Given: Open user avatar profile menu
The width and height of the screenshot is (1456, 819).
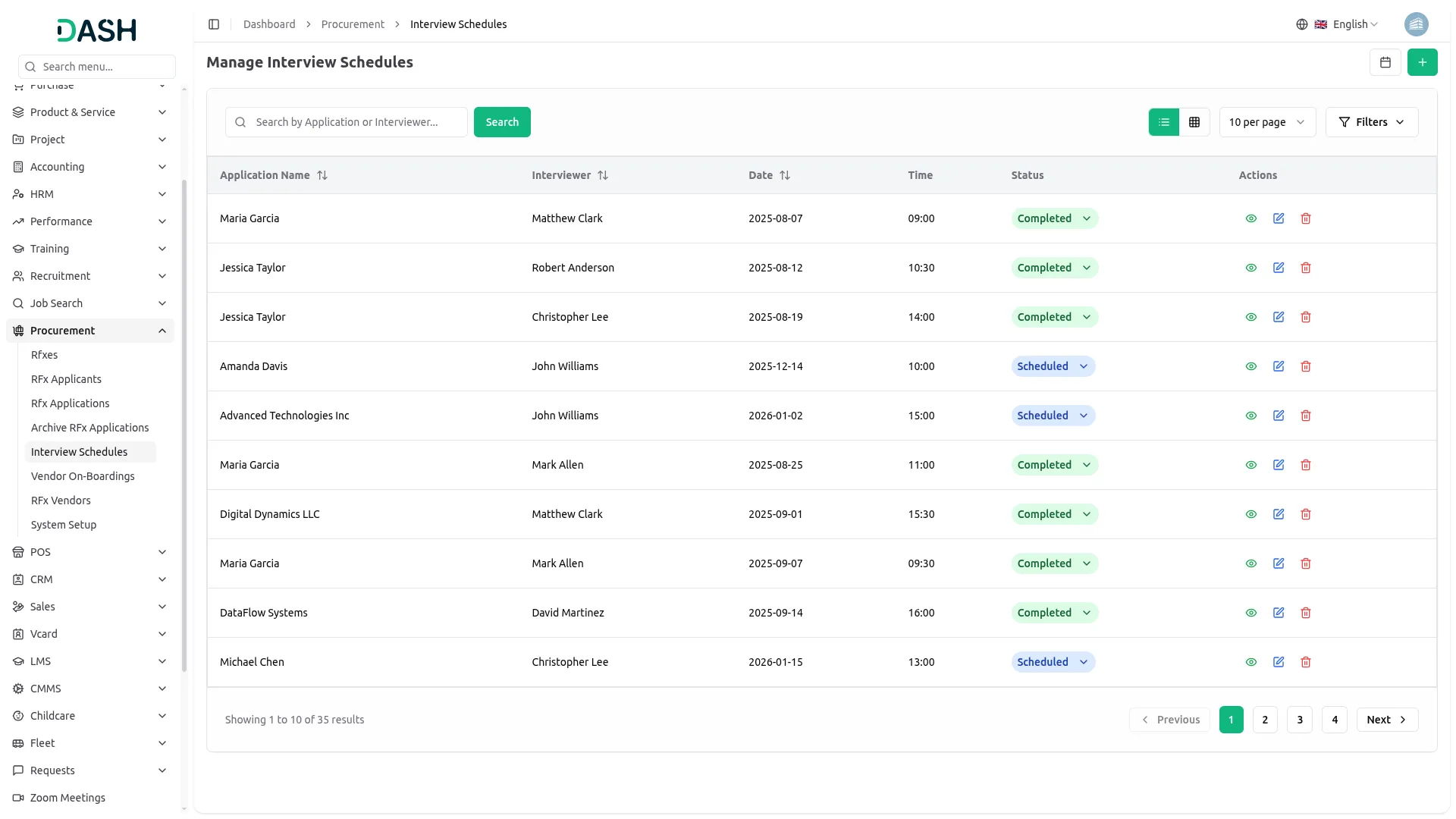Looking at the screenshot, I should pos(1415,24).
